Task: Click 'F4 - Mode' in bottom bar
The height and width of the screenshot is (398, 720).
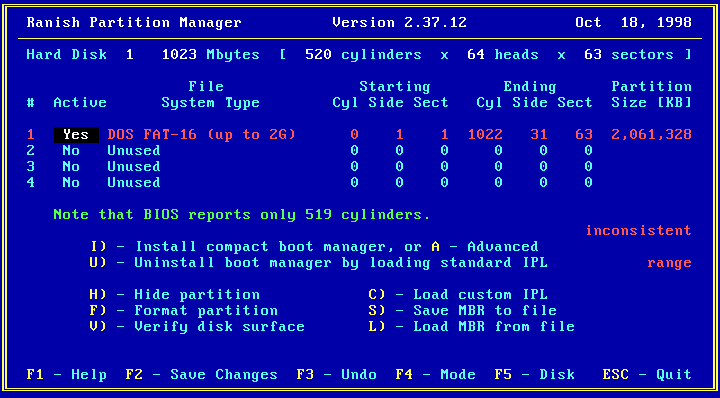Action: 435,375
